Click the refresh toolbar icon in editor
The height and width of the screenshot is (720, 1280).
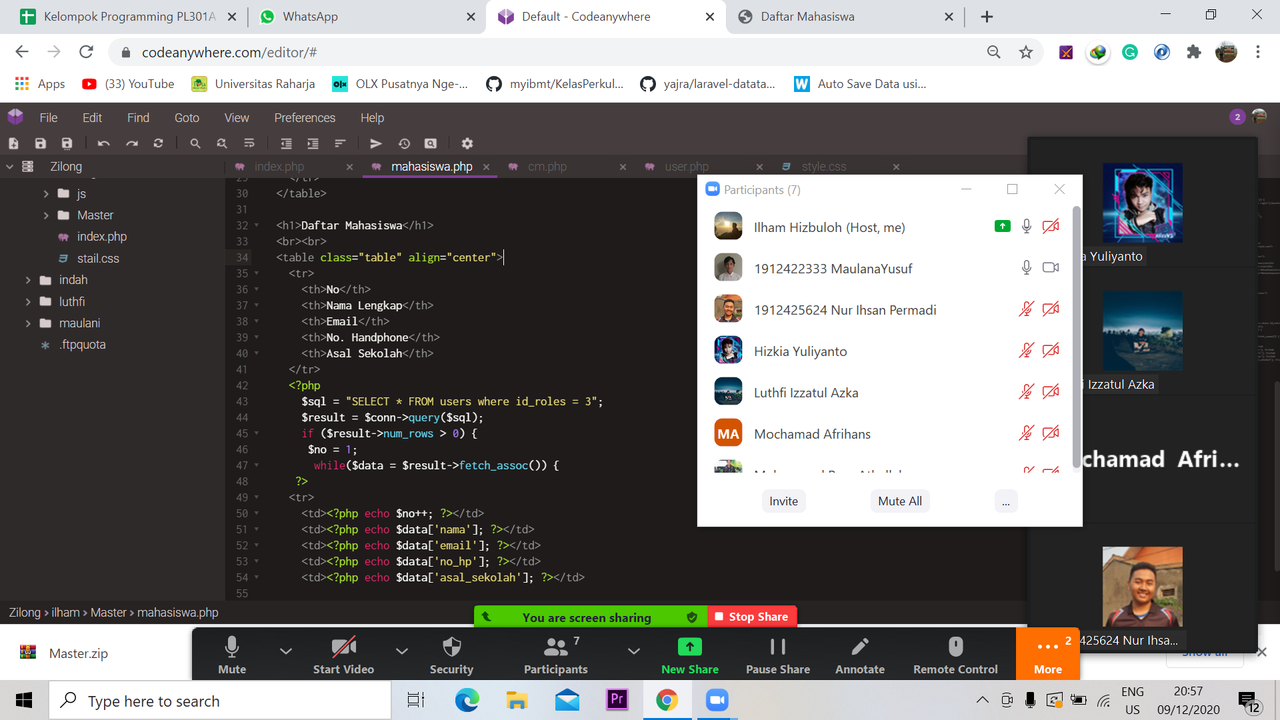tap(158, 144)
